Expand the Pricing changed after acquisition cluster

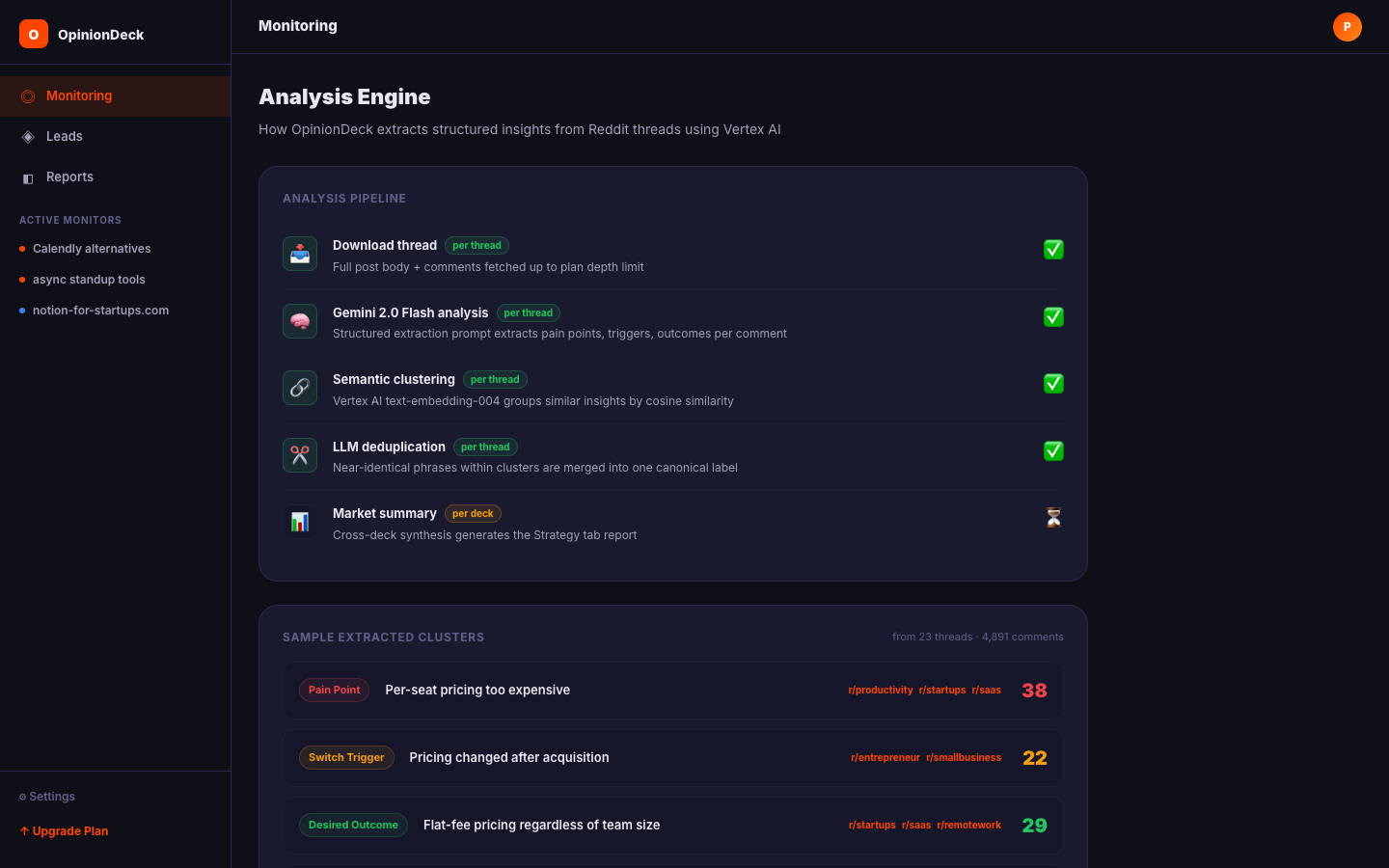point(672,757)
